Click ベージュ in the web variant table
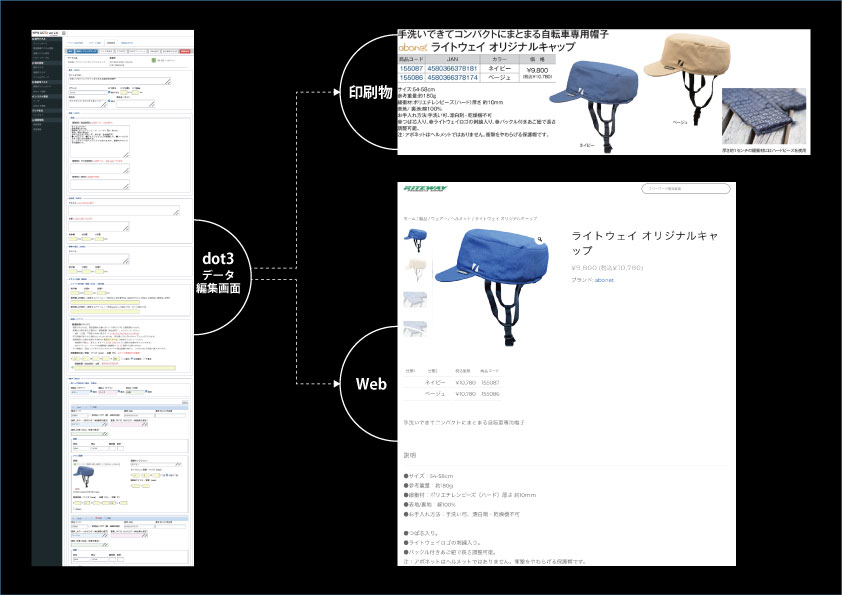Screen dimensions: 842x595 point(435,394)
